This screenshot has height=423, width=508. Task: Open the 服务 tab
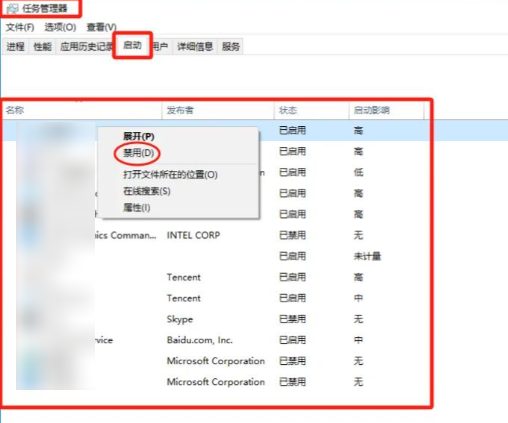coord(231,46)
